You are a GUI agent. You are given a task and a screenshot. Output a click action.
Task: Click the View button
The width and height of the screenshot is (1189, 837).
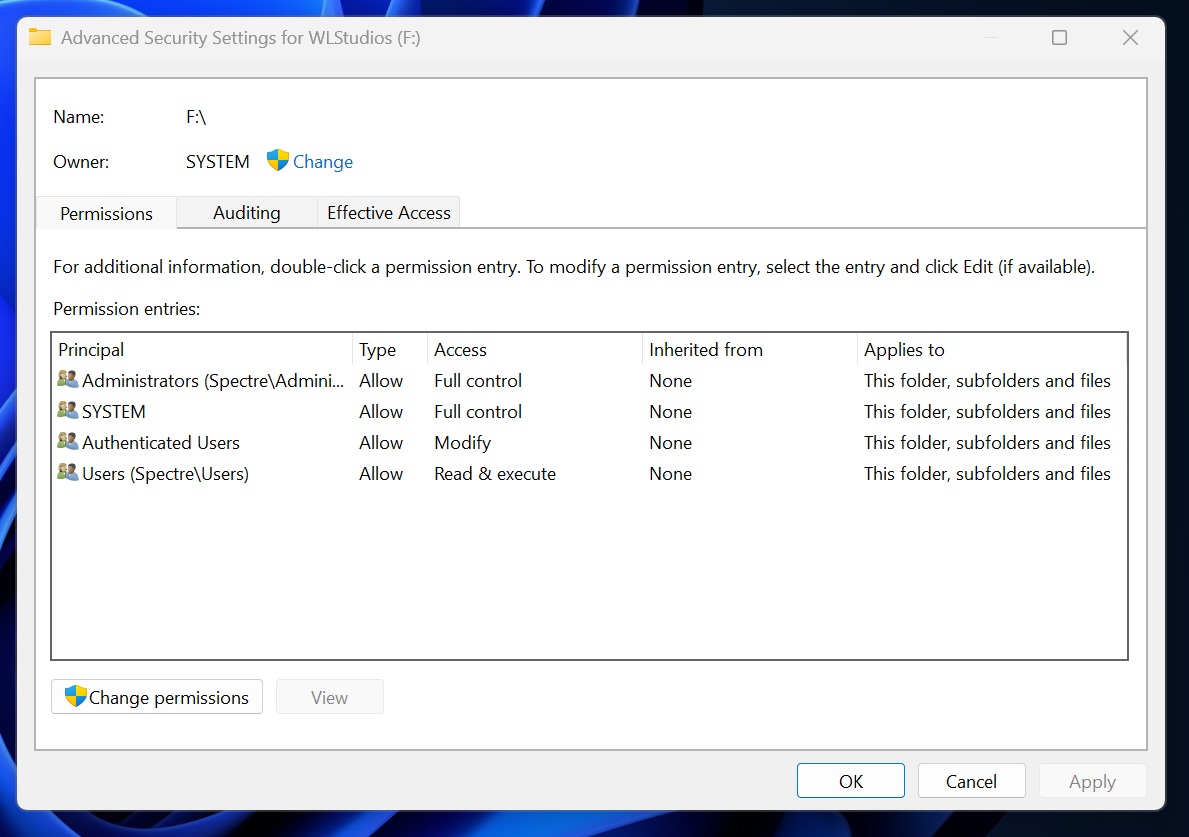329,697
